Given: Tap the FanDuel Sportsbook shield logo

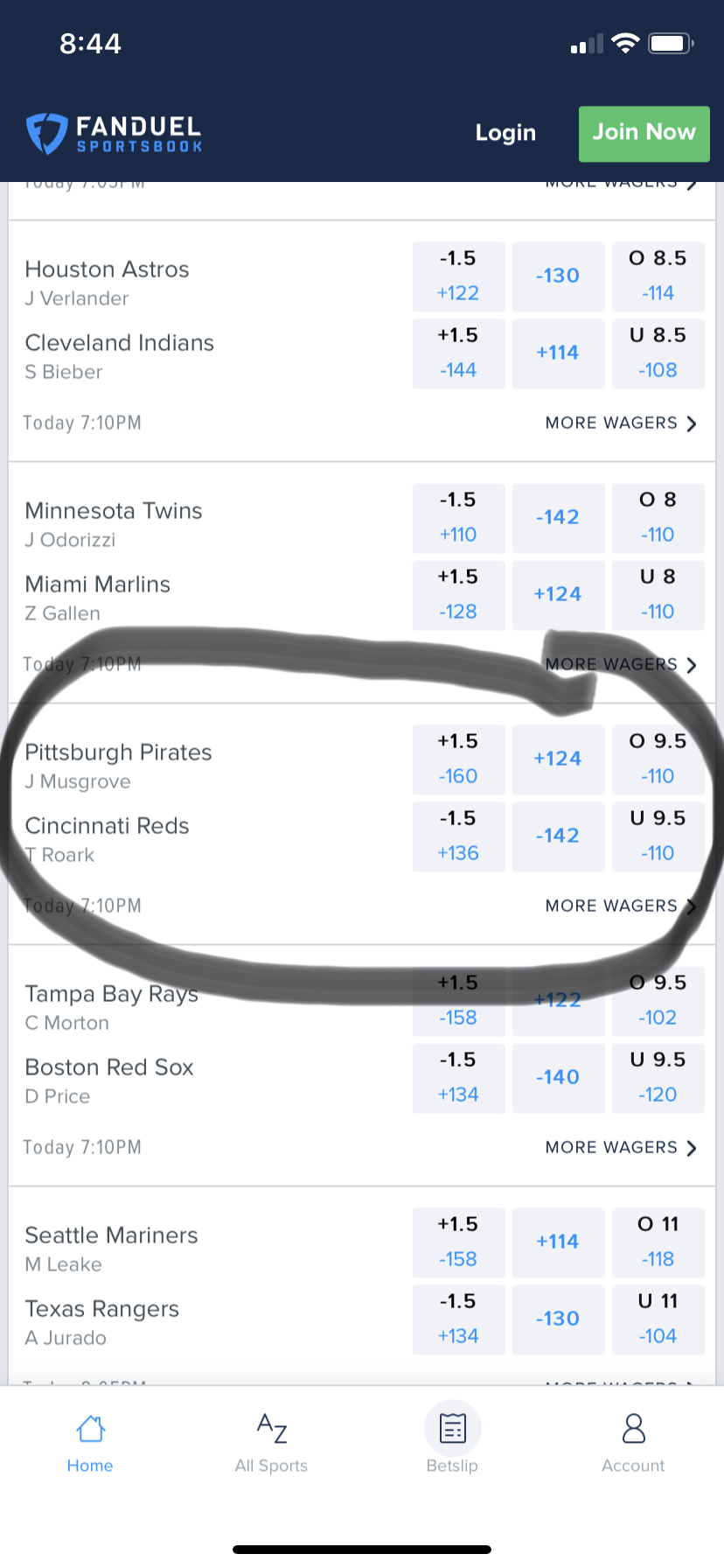Looking at the screenshot, I should [46, 133].
